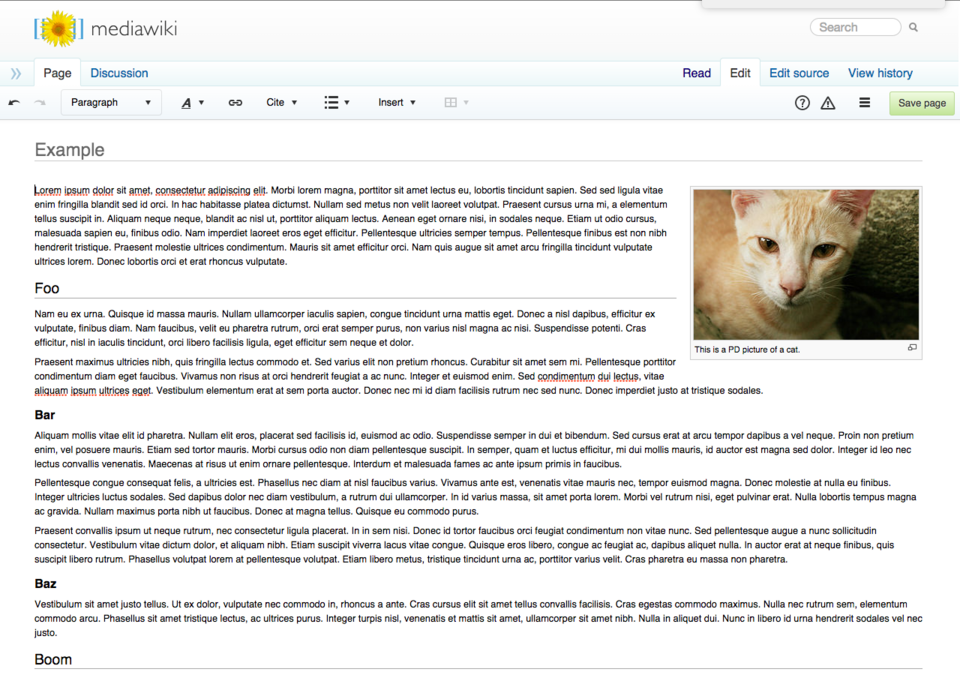Screen dimensions: 960x675
Task: Click the link chain icon
Action: (x=235, y=102)
